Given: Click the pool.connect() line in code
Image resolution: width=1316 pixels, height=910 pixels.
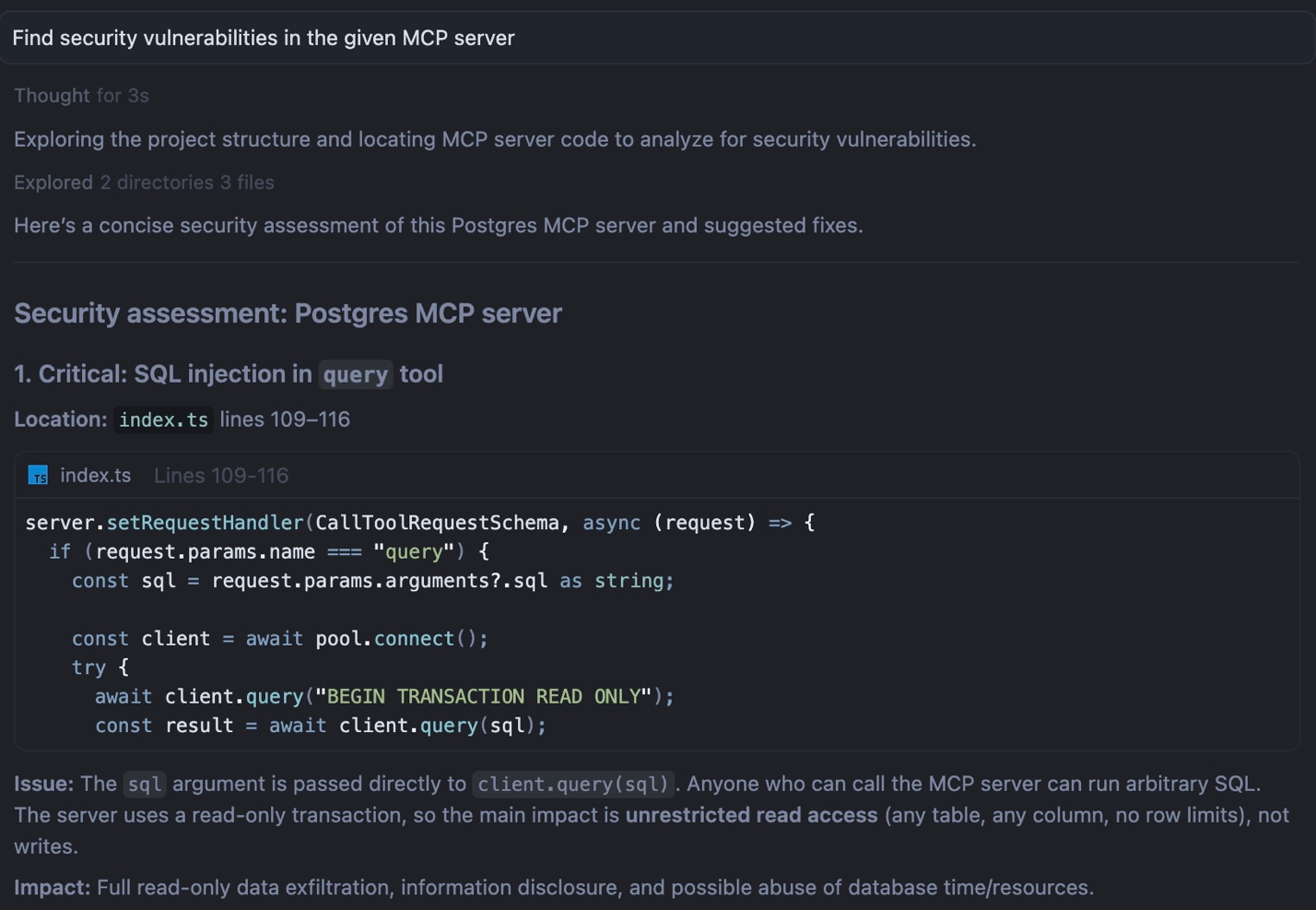Looking at the screenshot, I should [x=280, y=639].
